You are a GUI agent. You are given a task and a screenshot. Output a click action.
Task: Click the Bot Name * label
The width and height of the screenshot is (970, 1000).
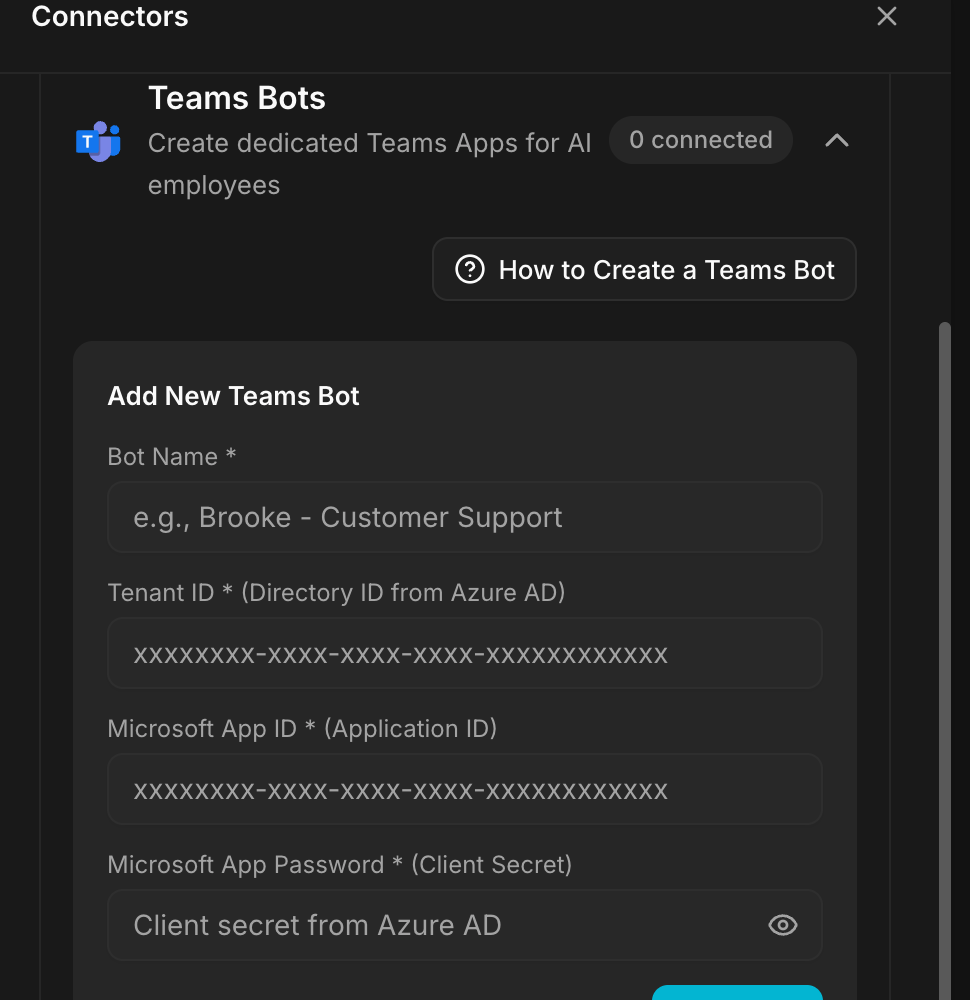[172, 457]
